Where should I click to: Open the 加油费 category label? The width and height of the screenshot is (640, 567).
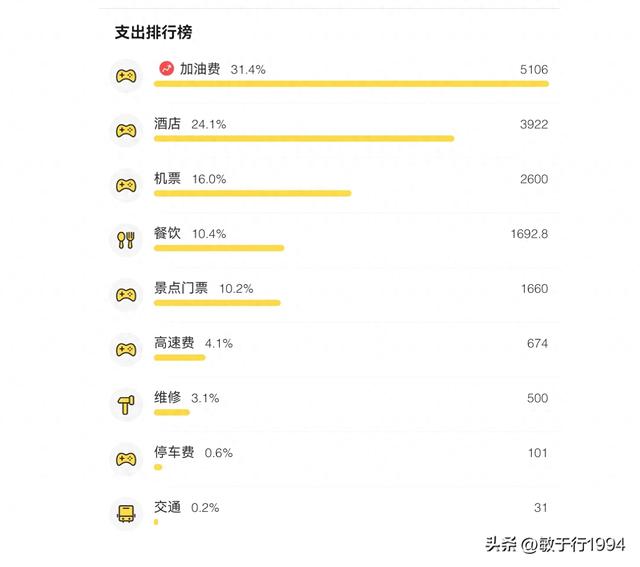pos(200,69)
